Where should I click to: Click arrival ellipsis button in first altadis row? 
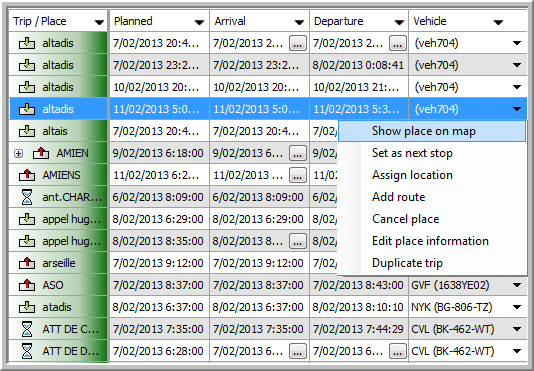[298, 43]
